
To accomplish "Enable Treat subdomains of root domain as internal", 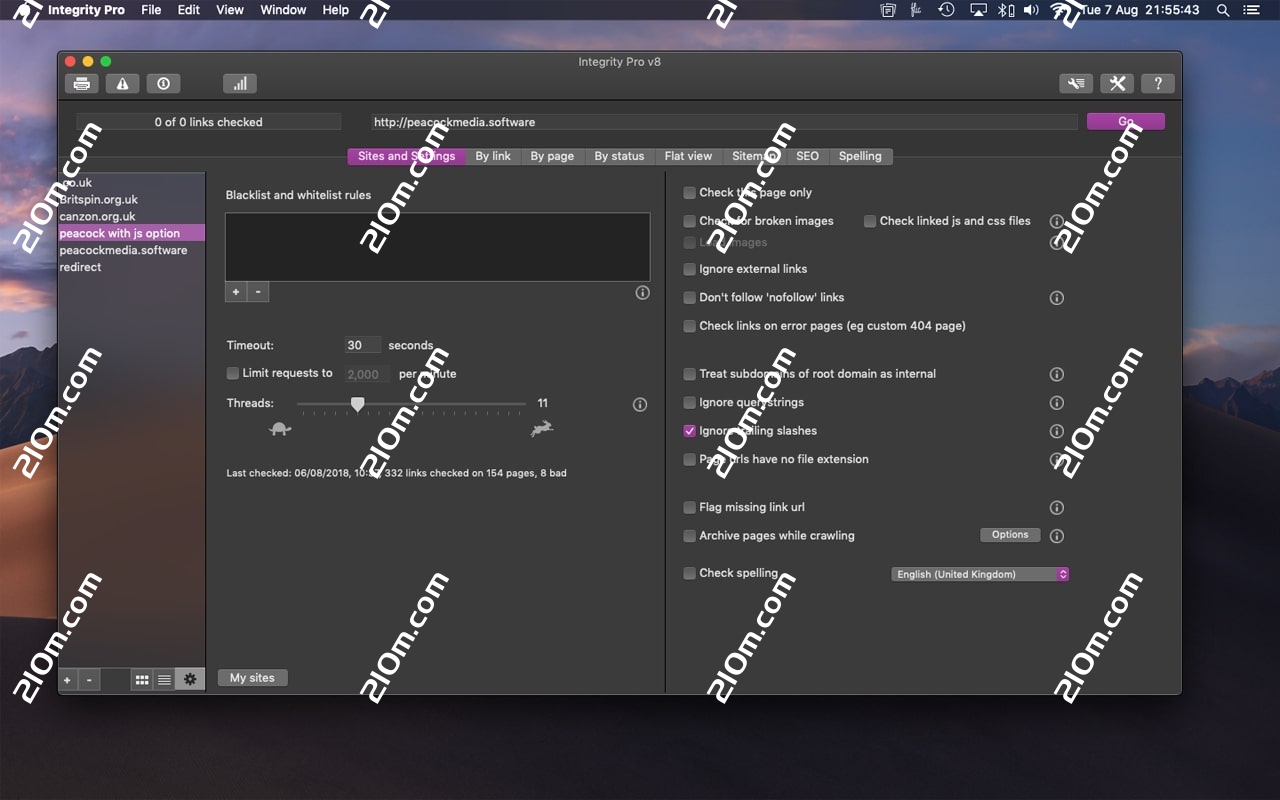I will 689,374.
